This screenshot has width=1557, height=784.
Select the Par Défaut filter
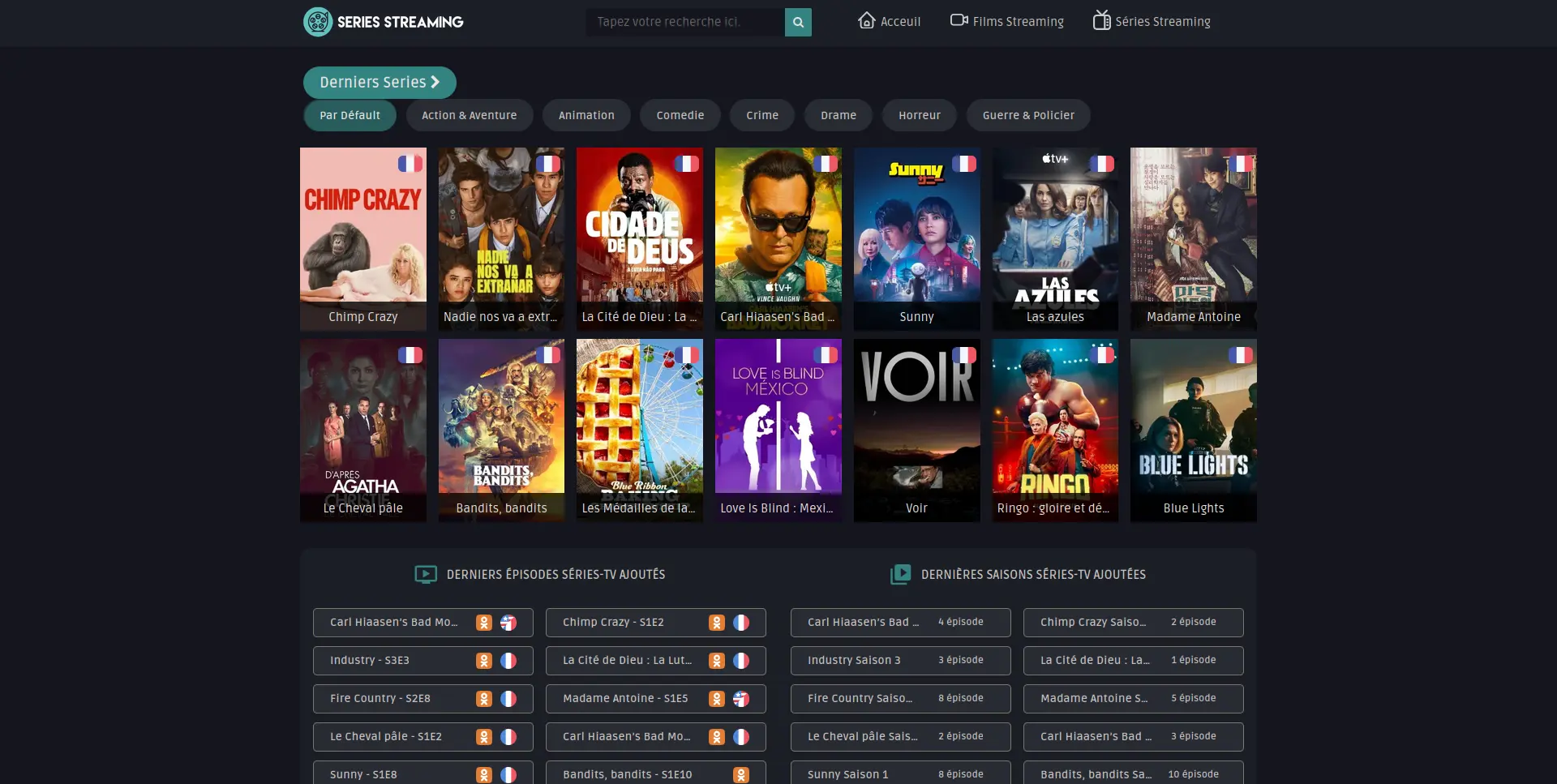click(350, 115)
